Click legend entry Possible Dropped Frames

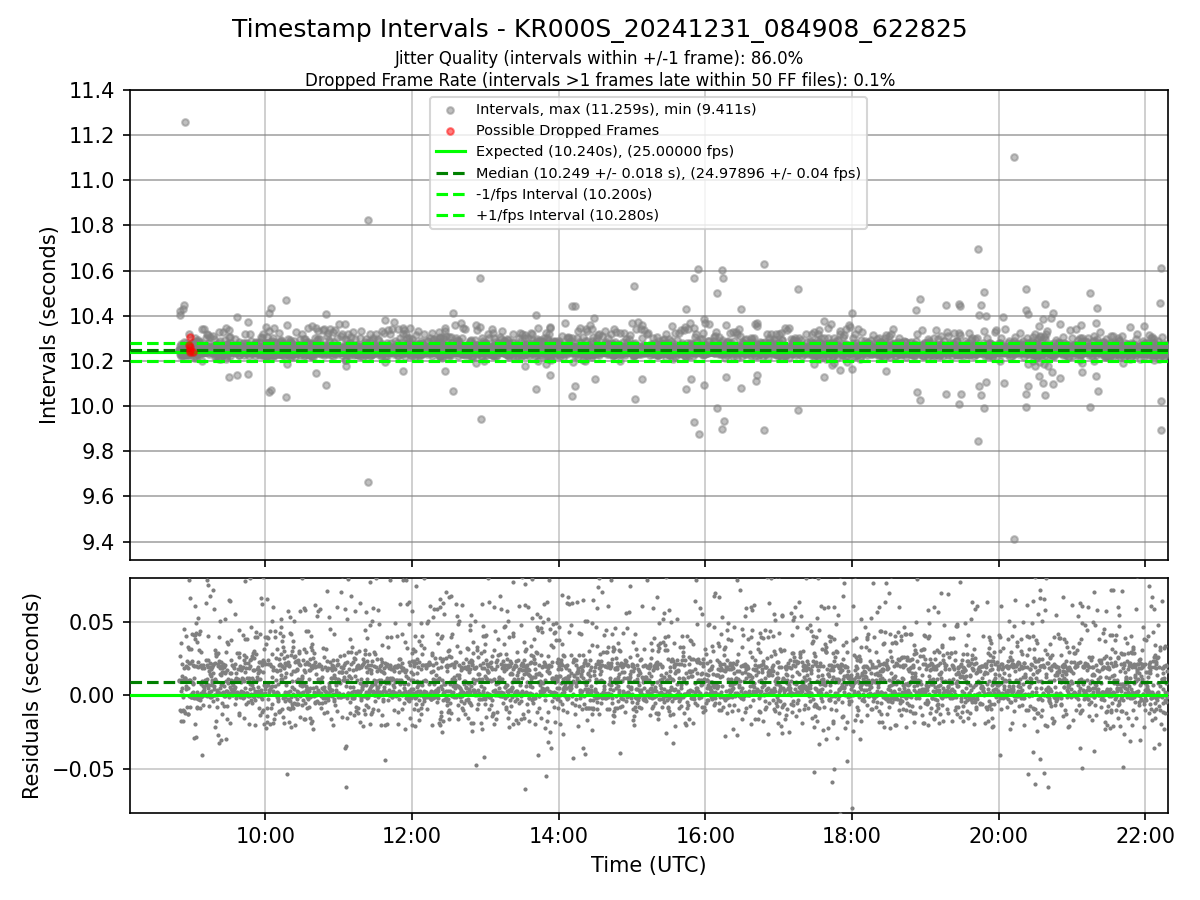pos(567,130)
